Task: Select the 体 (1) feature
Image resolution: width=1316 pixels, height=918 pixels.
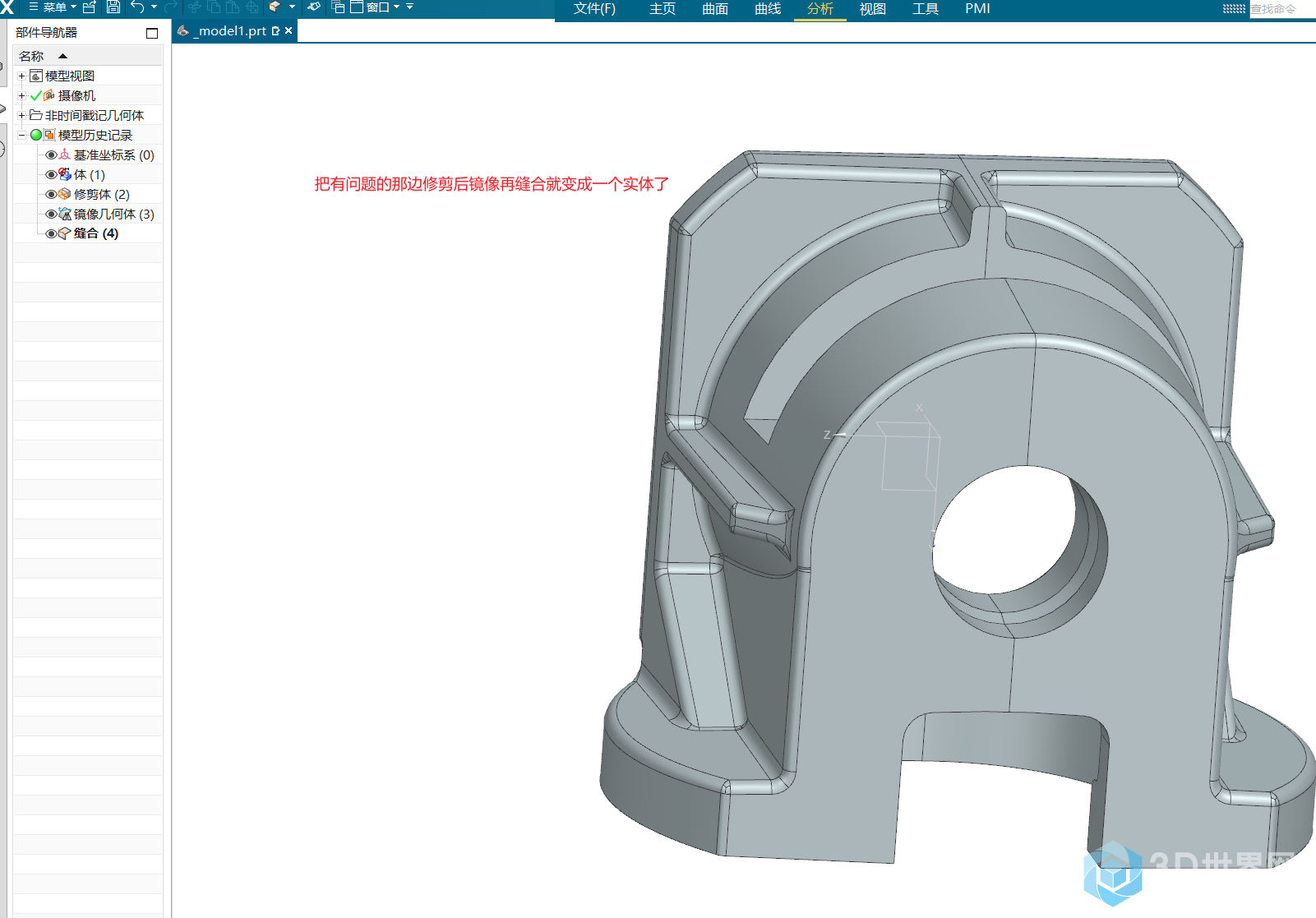Action: coord(89,175)
